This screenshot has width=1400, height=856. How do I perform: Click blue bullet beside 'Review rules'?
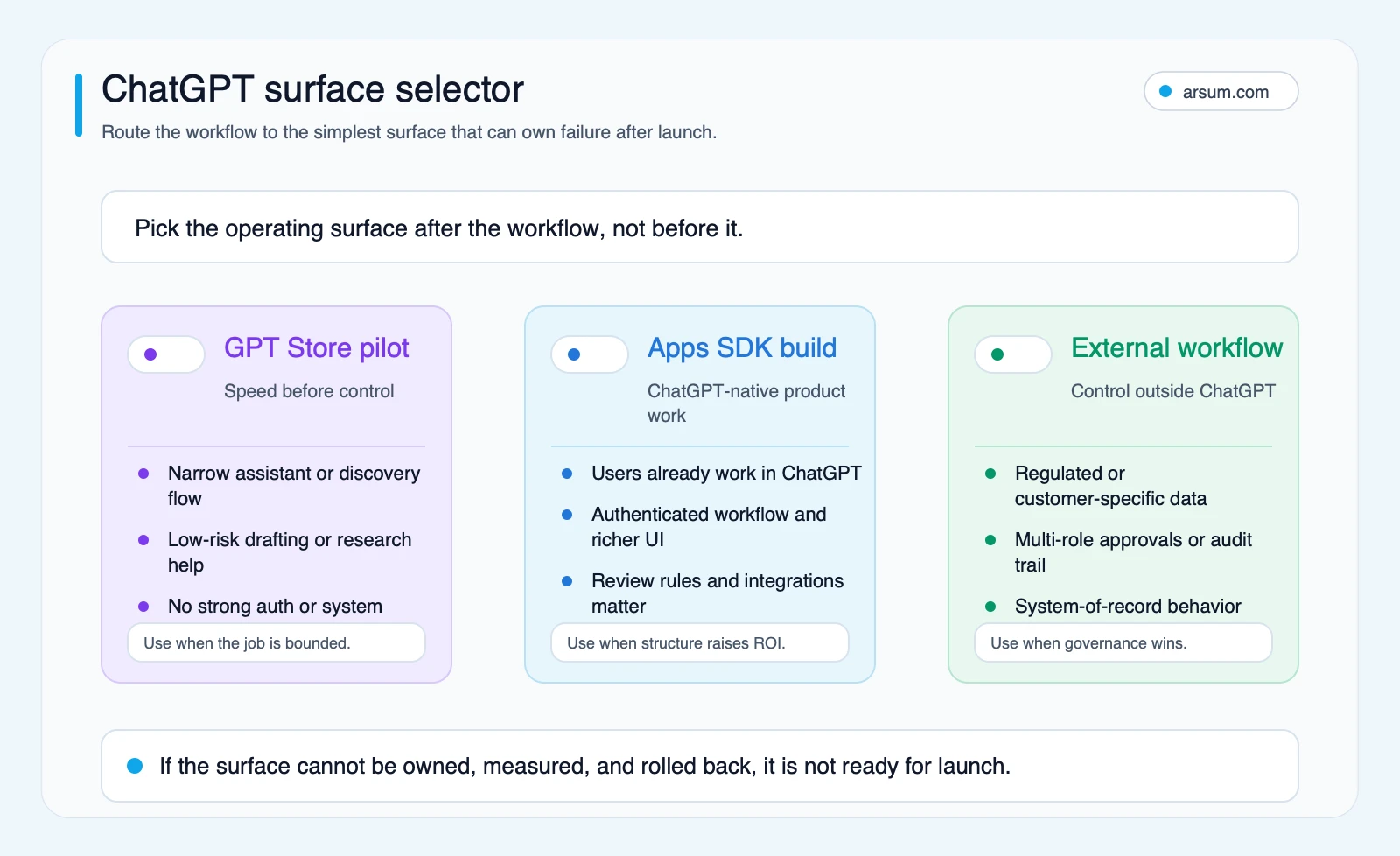tap(567, 581)
